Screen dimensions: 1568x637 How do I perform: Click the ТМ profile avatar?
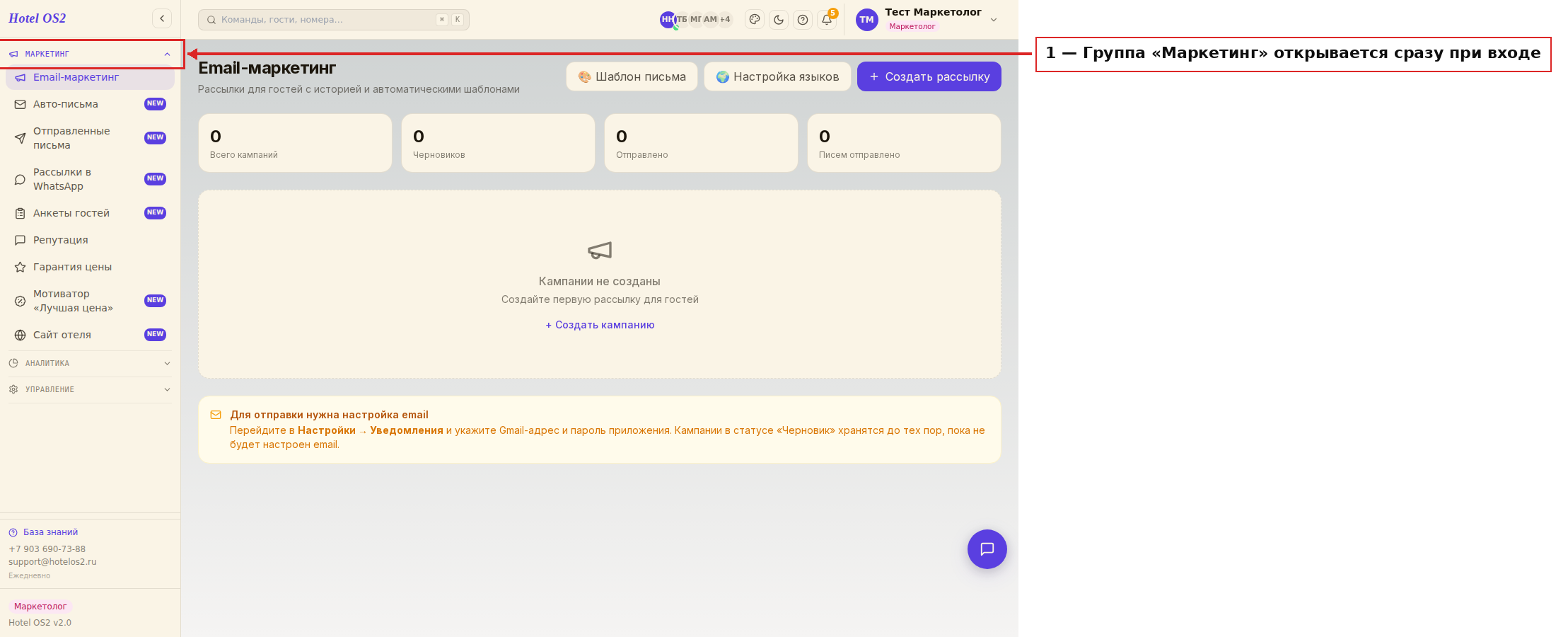pyautogui.click(x=867, y=20)
